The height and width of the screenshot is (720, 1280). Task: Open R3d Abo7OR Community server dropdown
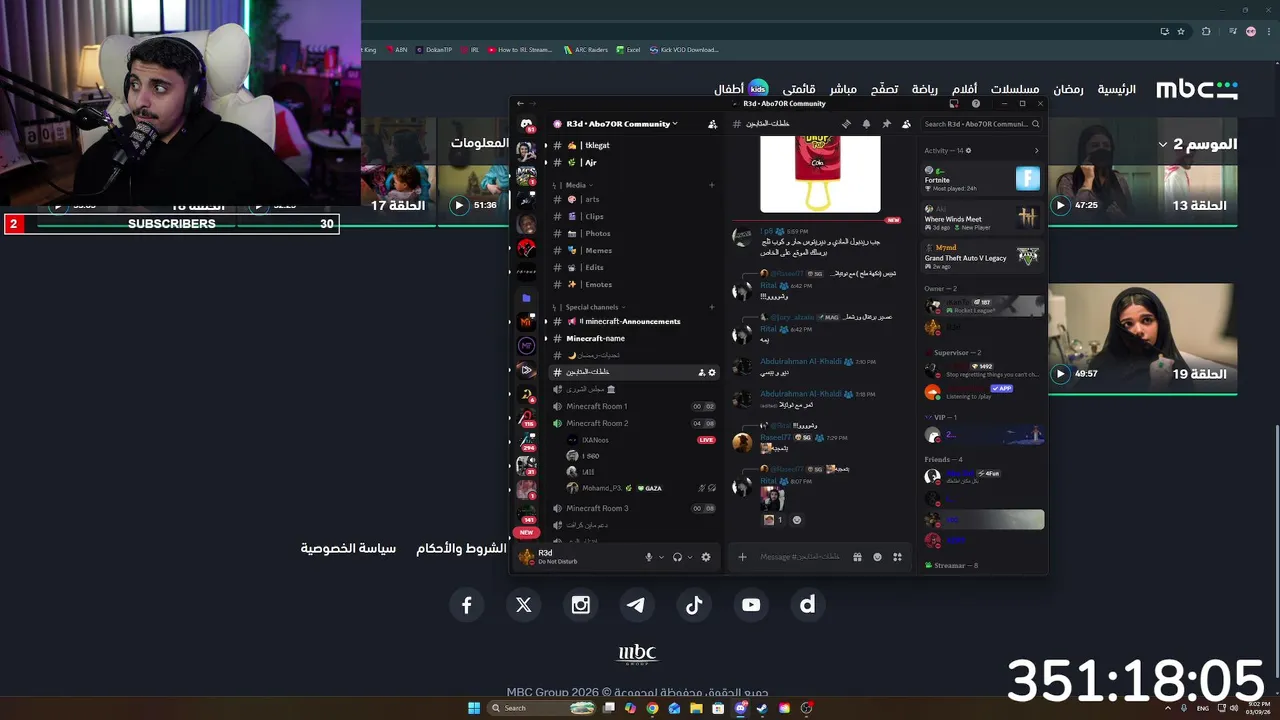[622, 124]
